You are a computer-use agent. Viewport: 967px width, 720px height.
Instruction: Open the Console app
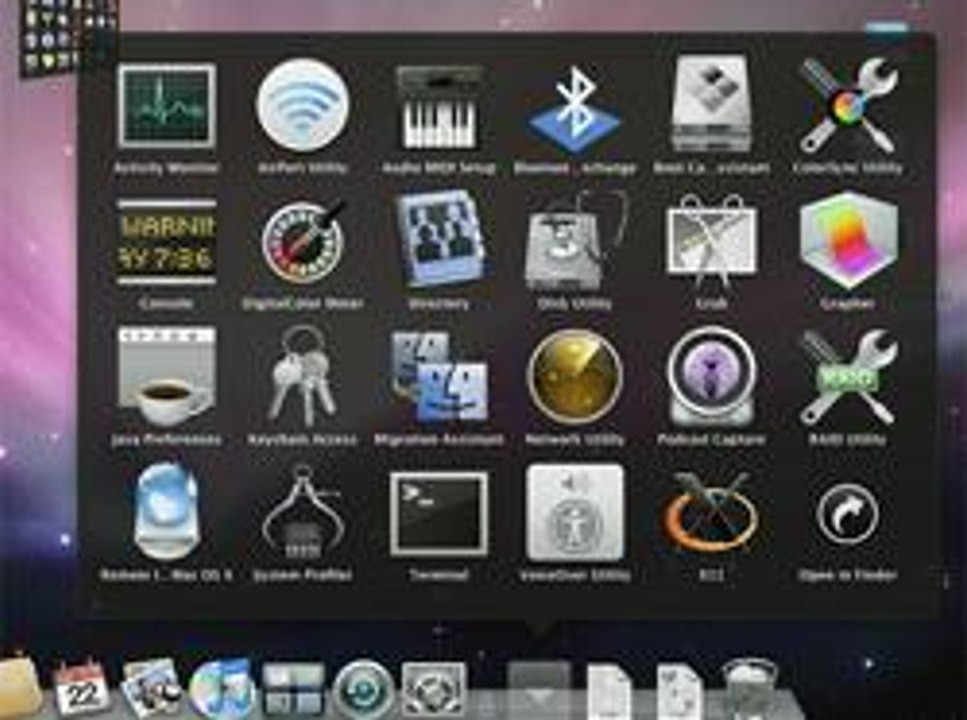tap(167, 242)
